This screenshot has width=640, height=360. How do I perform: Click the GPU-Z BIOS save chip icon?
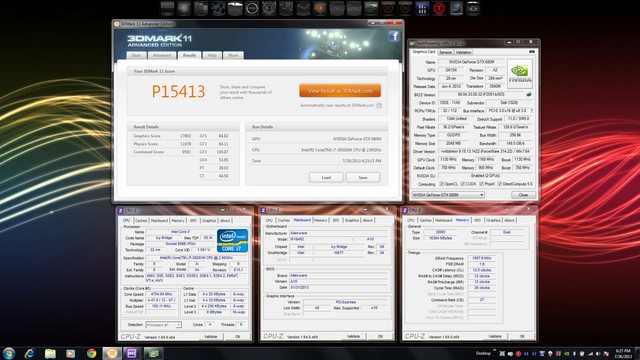(529, 95)
